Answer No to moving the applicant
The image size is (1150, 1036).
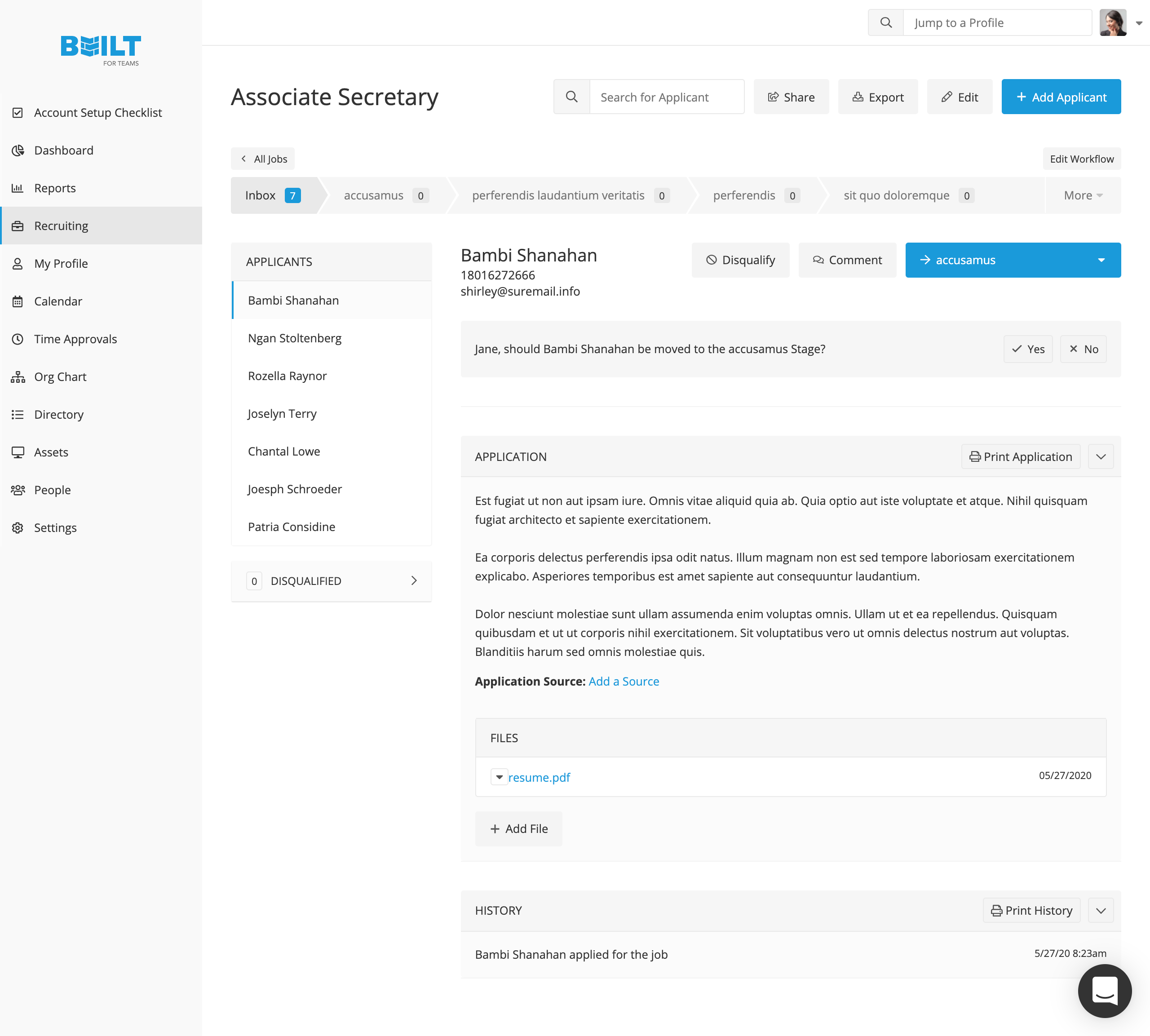(1083, 349)
